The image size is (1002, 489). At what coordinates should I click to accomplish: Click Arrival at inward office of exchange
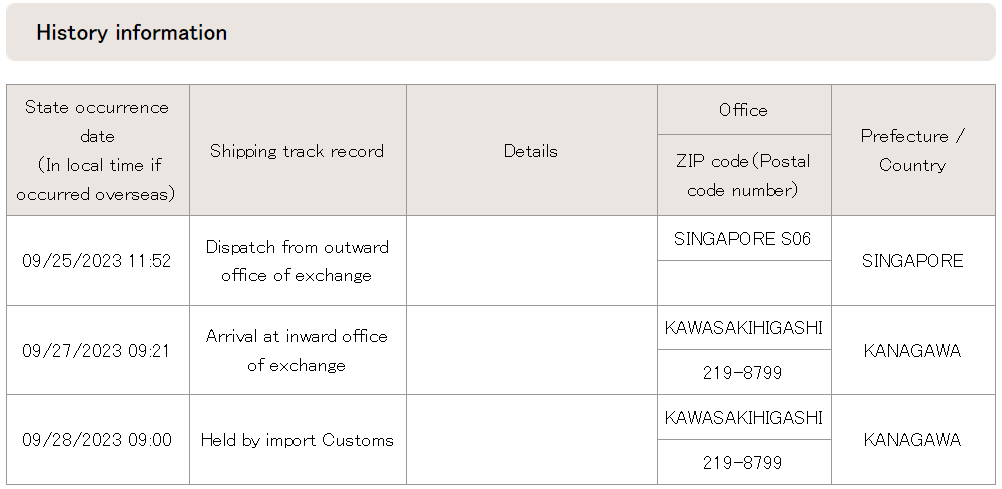297,351
